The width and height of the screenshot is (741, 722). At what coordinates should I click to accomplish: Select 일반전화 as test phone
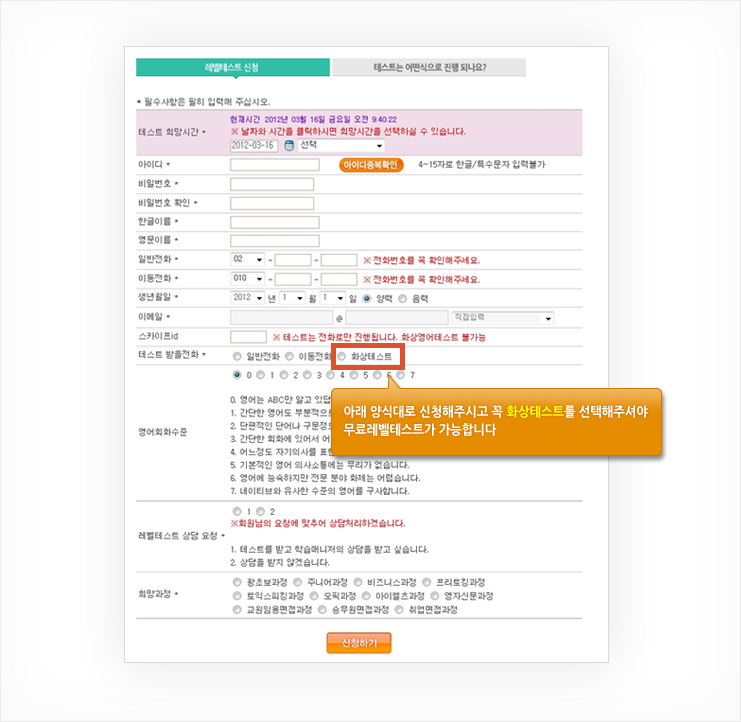(237, 356)
